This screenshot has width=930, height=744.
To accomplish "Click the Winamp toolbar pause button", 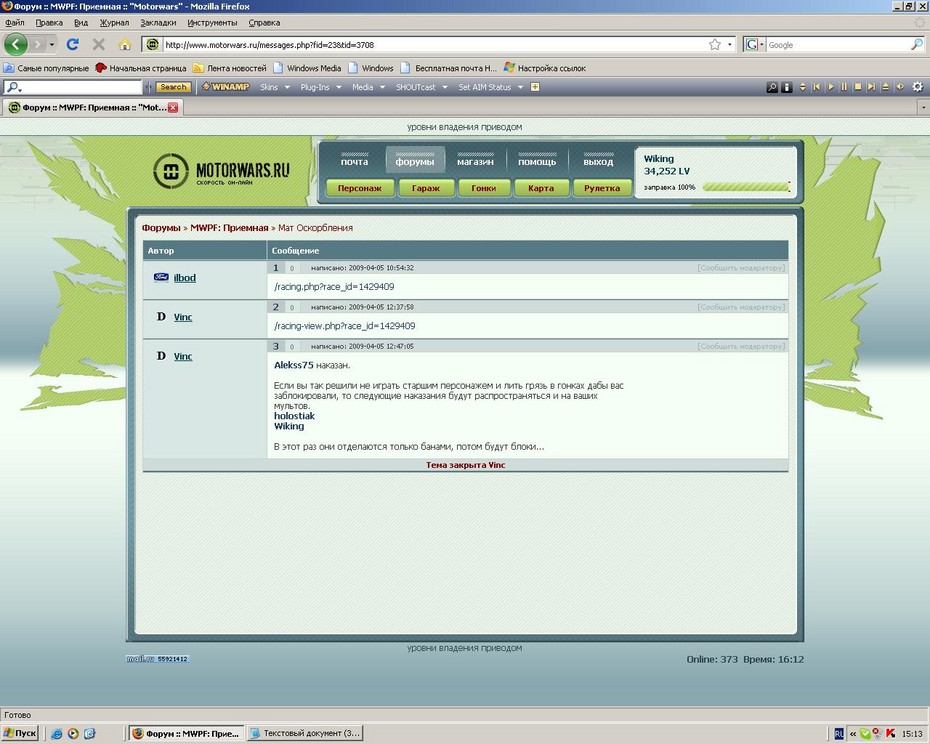I will point(844,87).
